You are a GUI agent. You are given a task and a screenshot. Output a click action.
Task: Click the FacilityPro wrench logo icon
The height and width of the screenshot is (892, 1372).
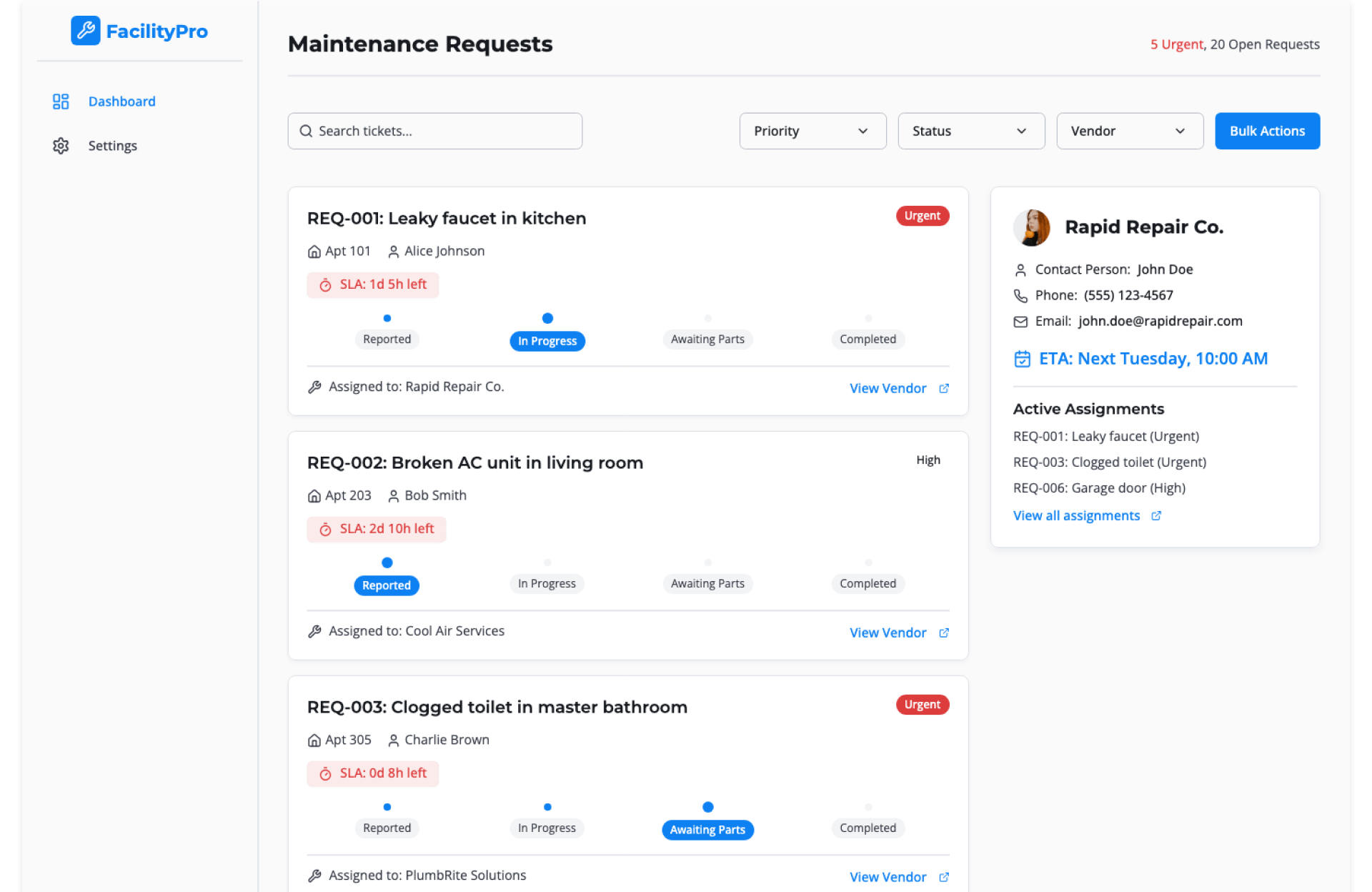(85, 31)
